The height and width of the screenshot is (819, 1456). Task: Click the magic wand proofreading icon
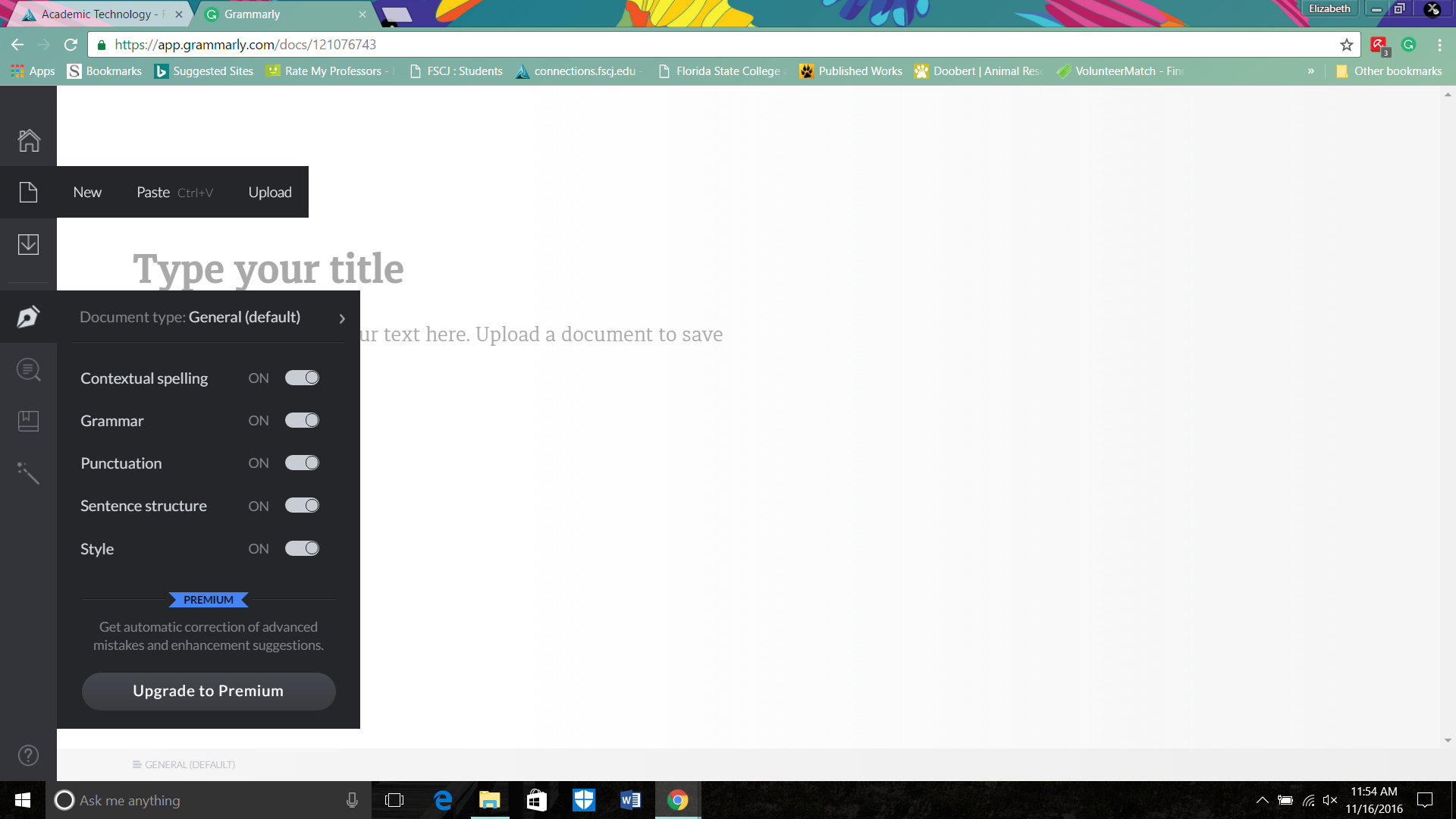click(28, 472)
